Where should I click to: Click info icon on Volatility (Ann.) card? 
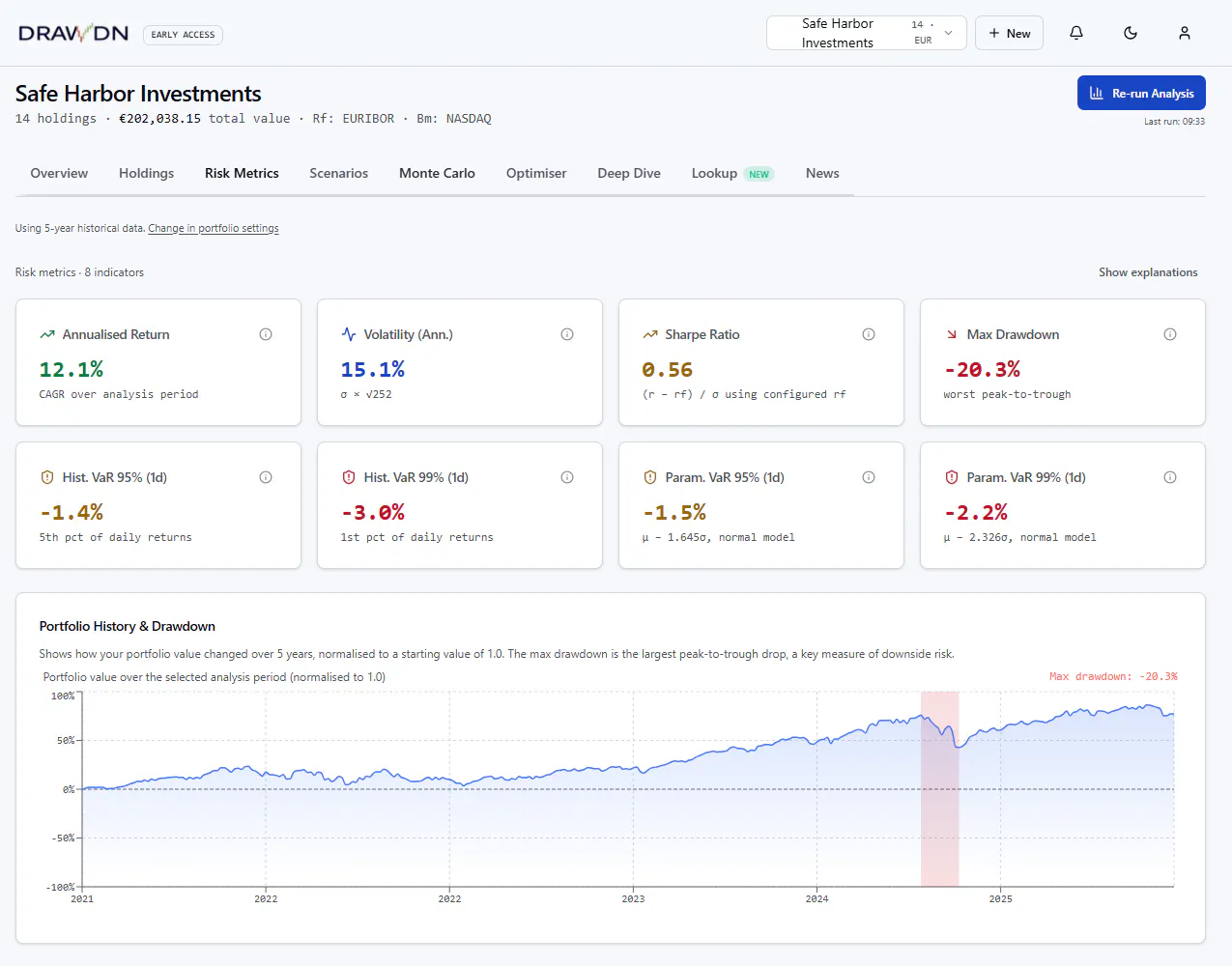[567, 334]
